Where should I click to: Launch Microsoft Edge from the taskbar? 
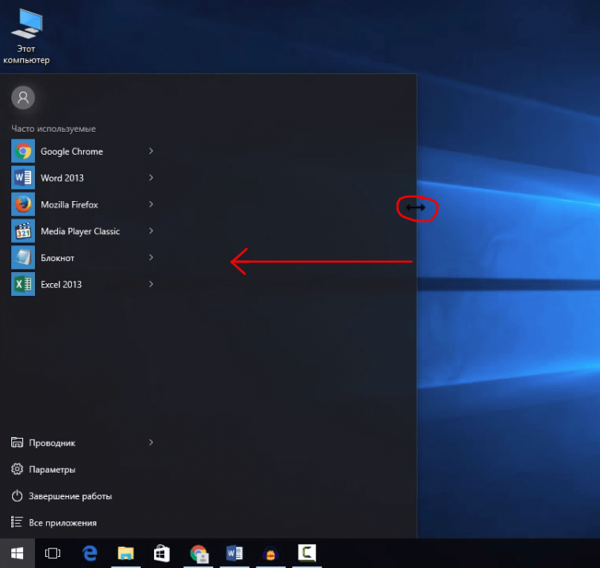point(90,553)
